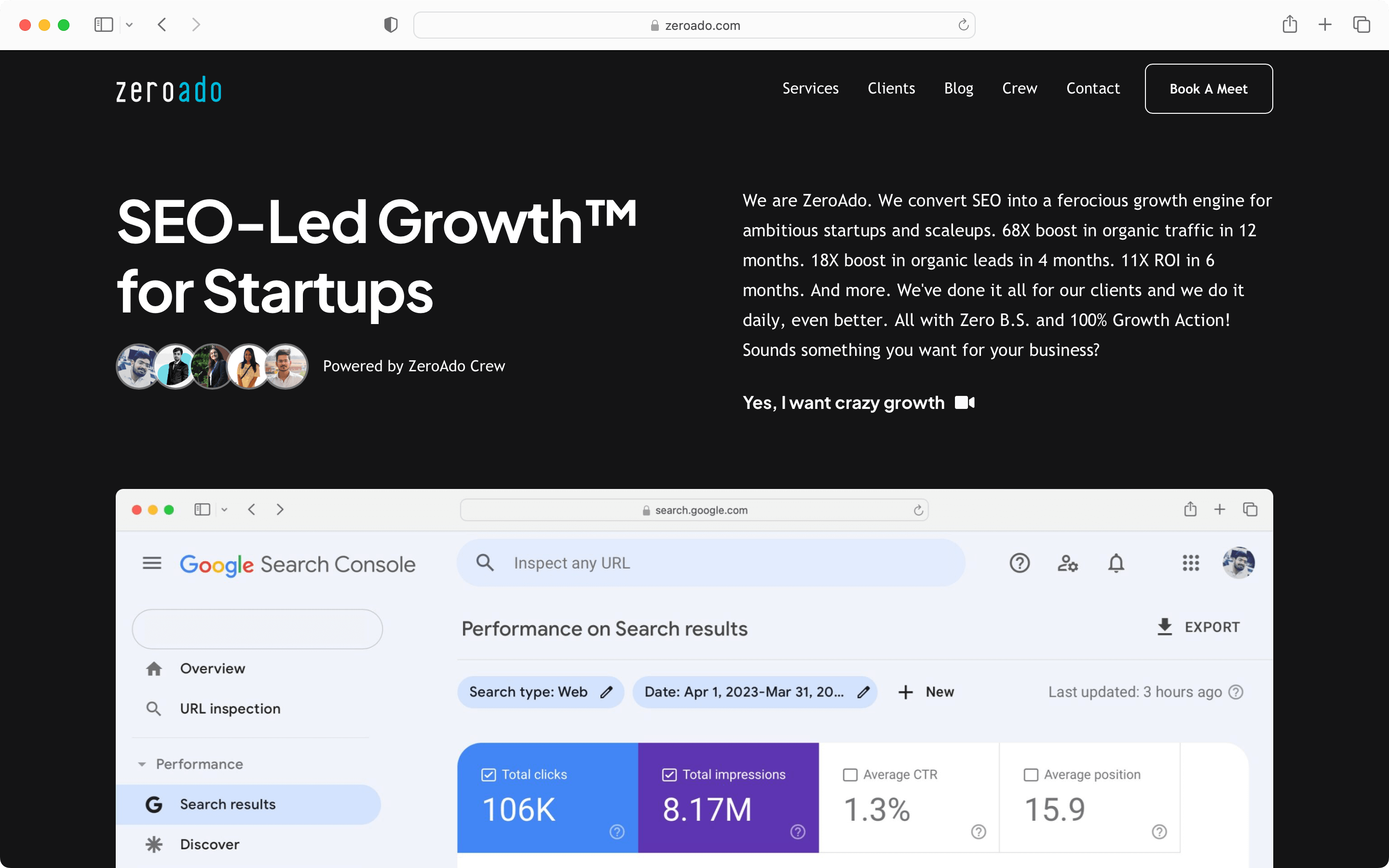Viewport: 1389px width, 868px height.
Task: Edit the Date range filter chip
Action: click(755, 692)
